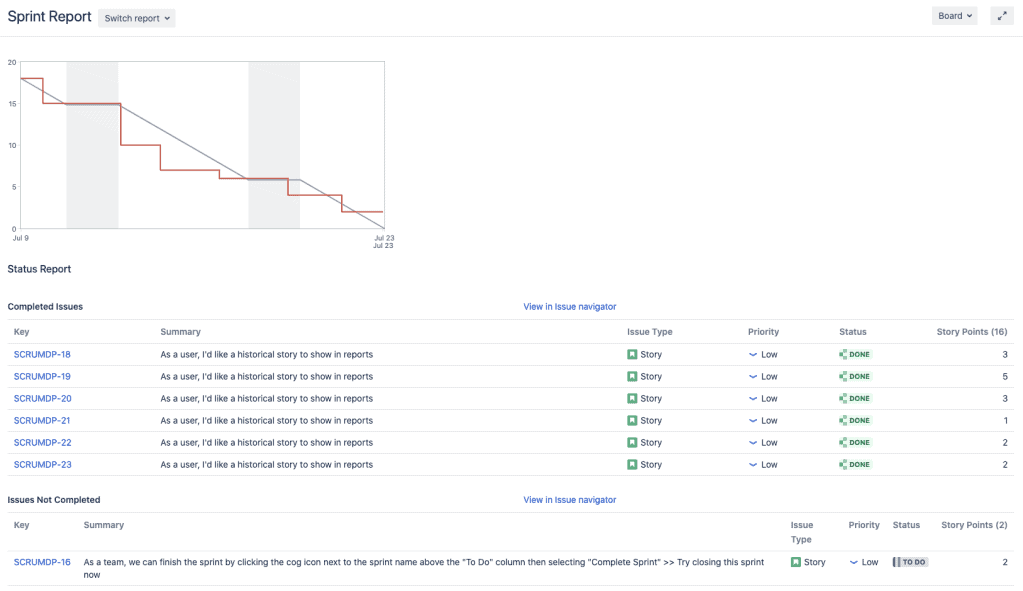View Issues Not Completed in Issue navigator

tap(569, 500)
